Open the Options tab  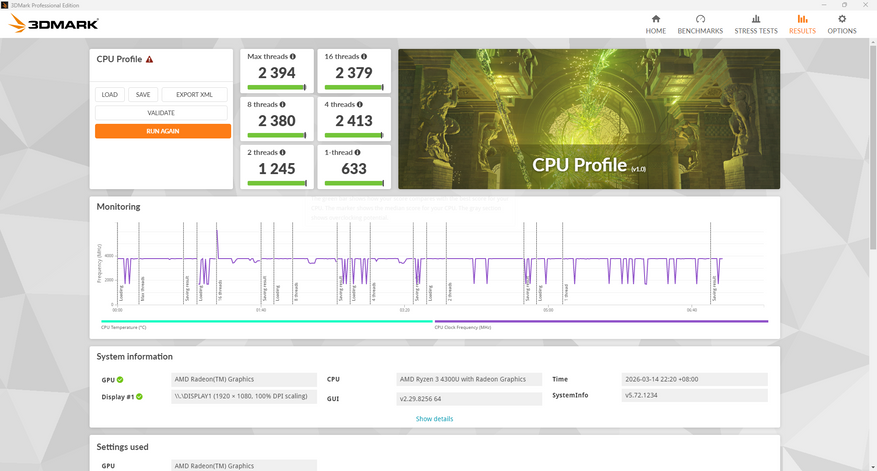(x=842, y=24)
